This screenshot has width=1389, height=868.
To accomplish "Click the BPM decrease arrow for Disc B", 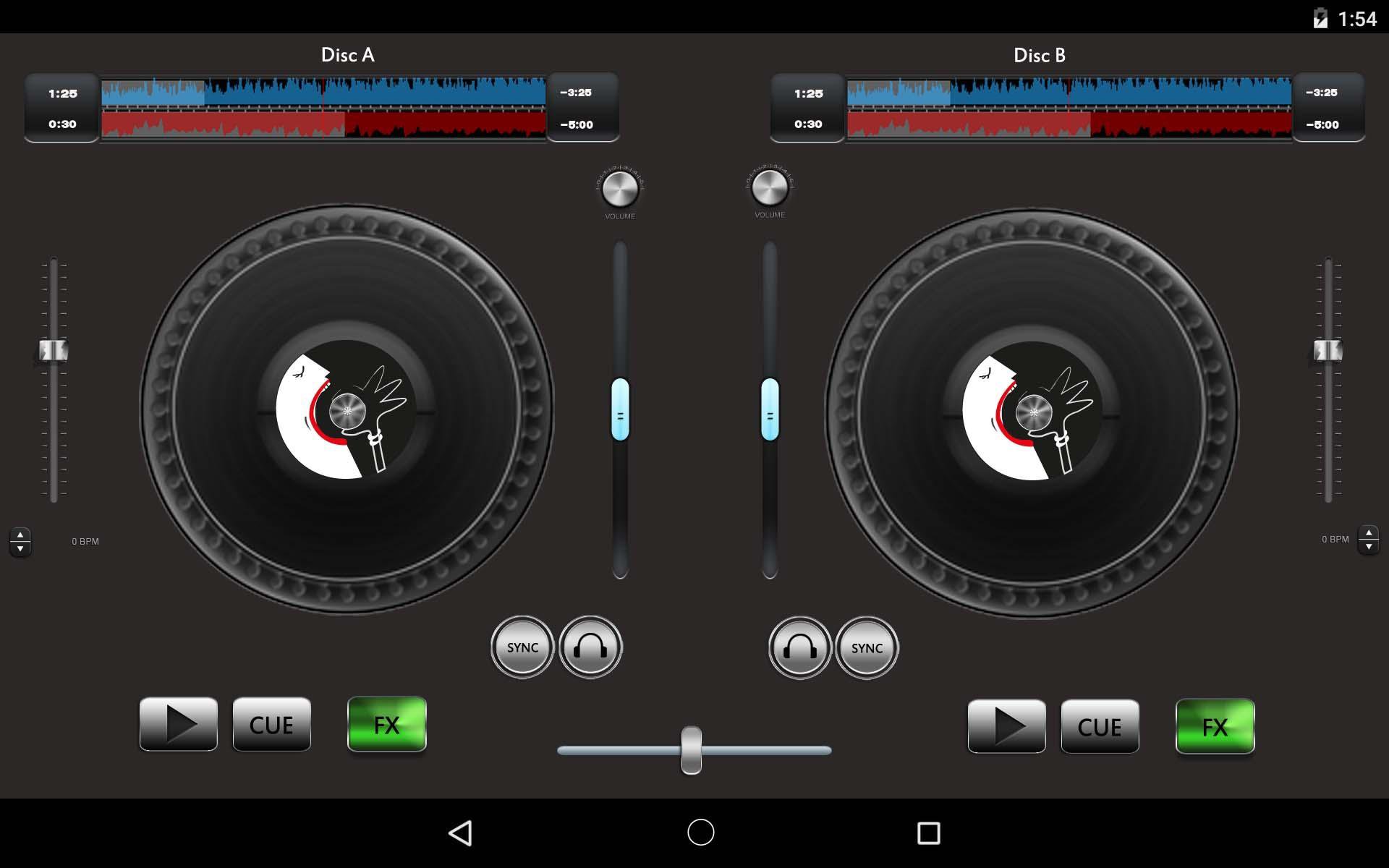I will pos(1368,546).
